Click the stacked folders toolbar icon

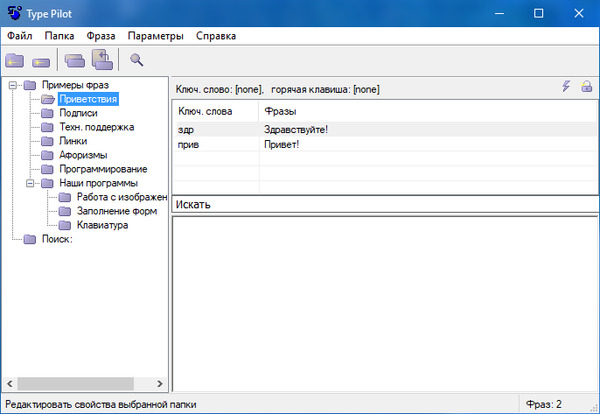click(x=75, y=60)
